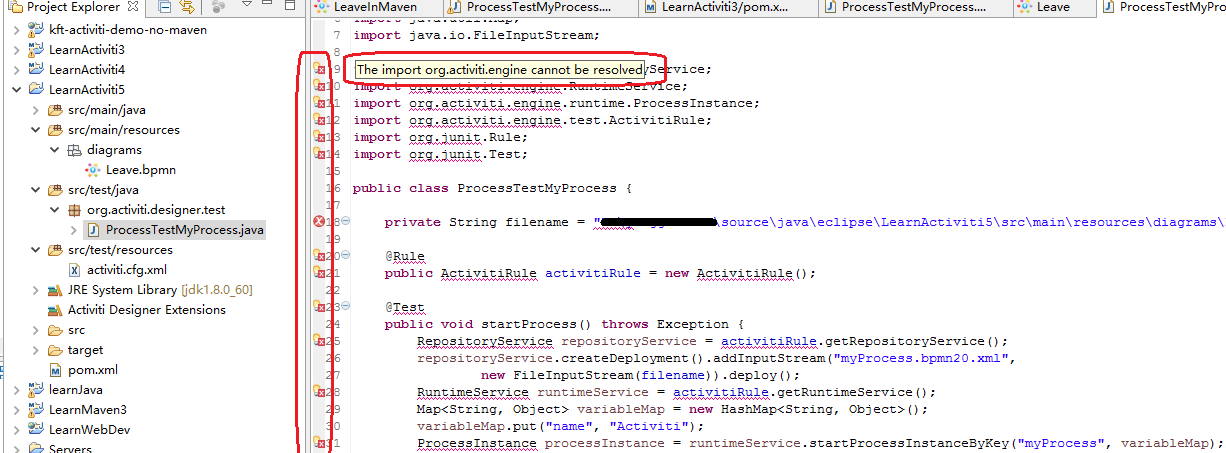Image resolution: width=1226 pixels, height=453 pixels.
Task: Select the Project Explorer view tab
Action: 75,8
